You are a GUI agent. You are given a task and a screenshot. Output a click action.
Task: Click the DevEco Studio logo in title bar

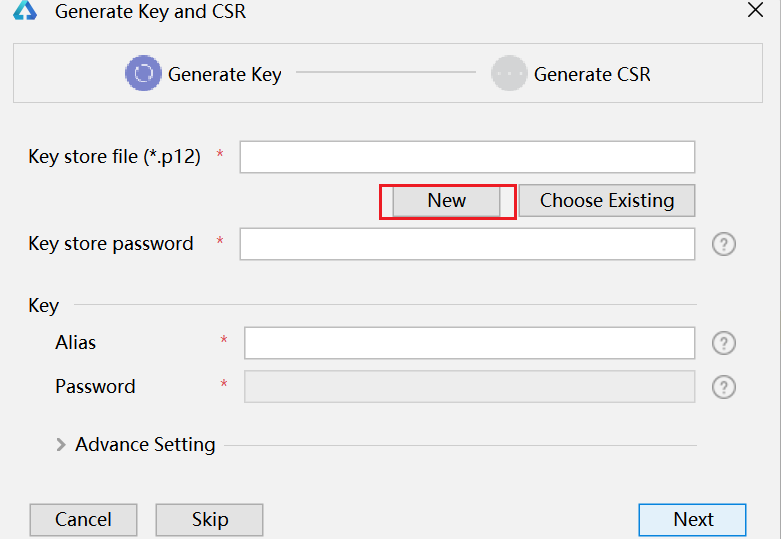pyautogui.click(x=25, y=10)
